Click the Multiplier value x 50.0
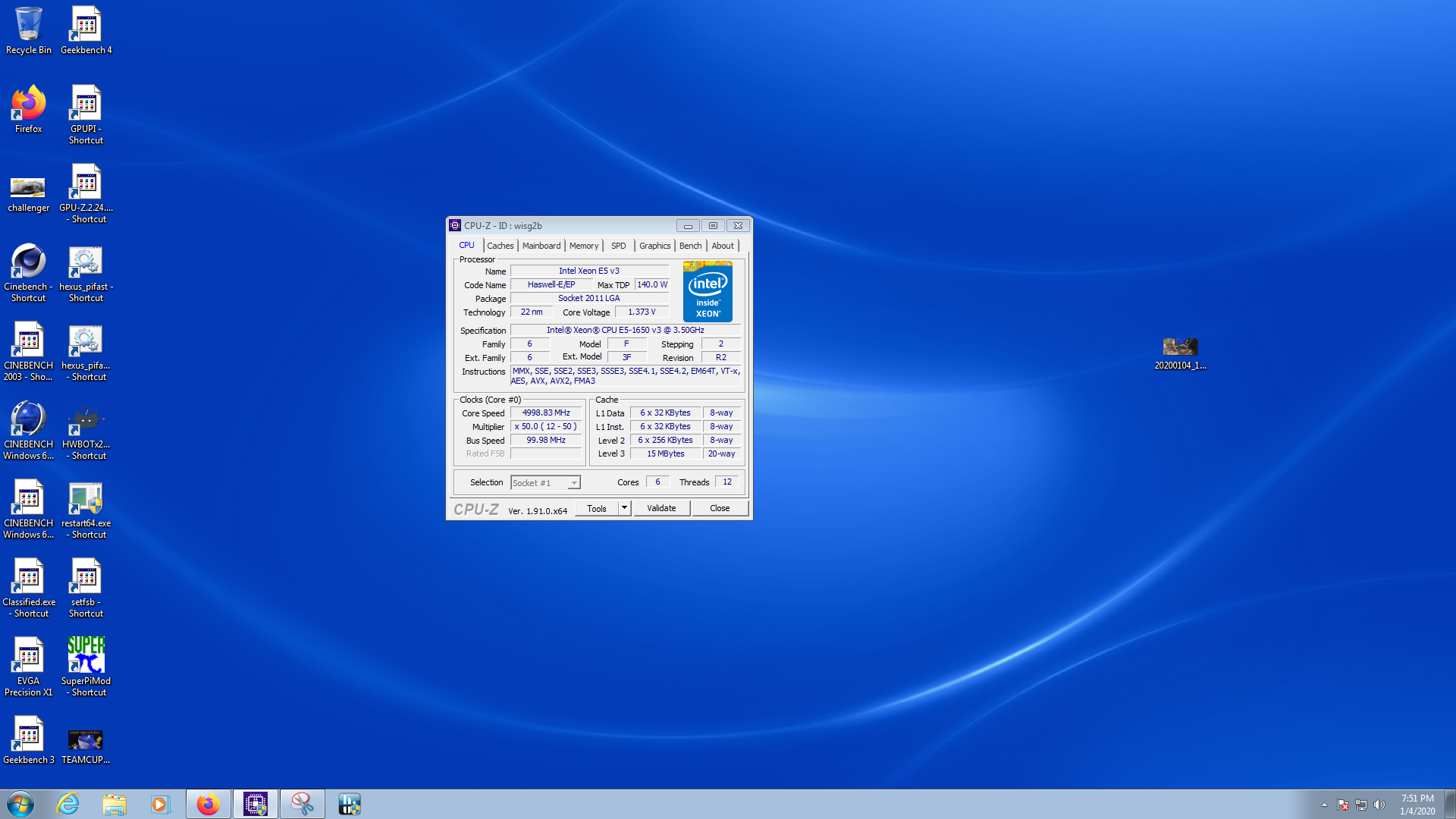This screenshot has height=819, width=1456. [x=546, y=427]
